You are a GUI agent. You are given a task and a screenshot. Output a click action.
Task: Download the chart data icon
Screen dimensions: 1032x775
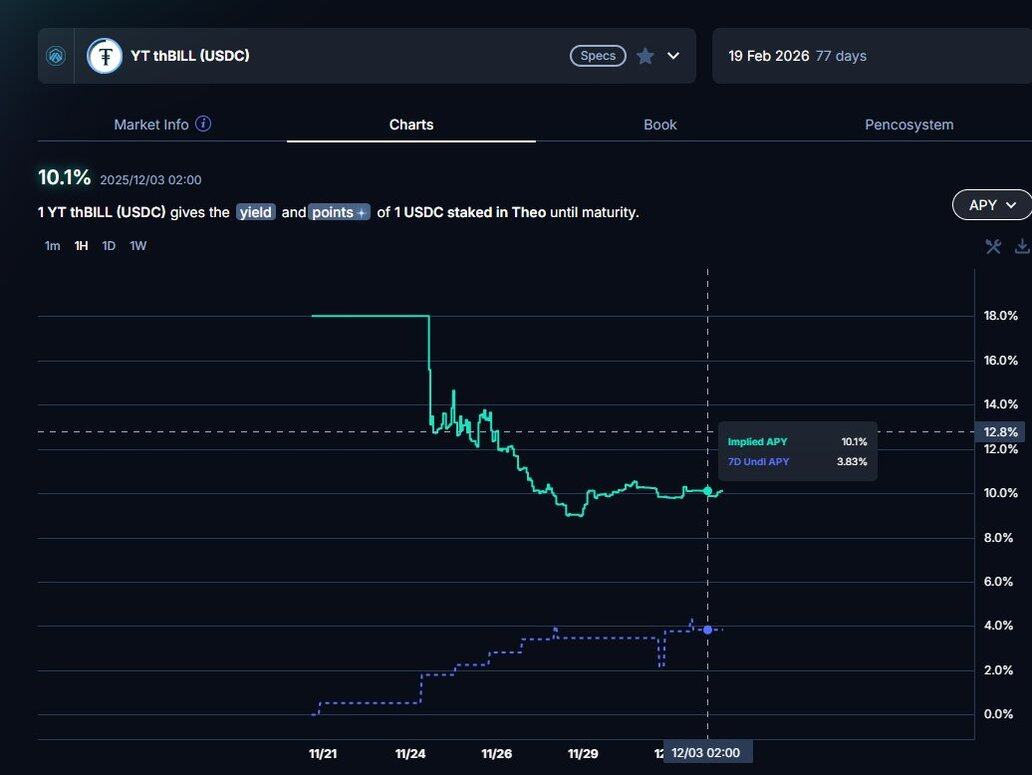coord(1022,246)
